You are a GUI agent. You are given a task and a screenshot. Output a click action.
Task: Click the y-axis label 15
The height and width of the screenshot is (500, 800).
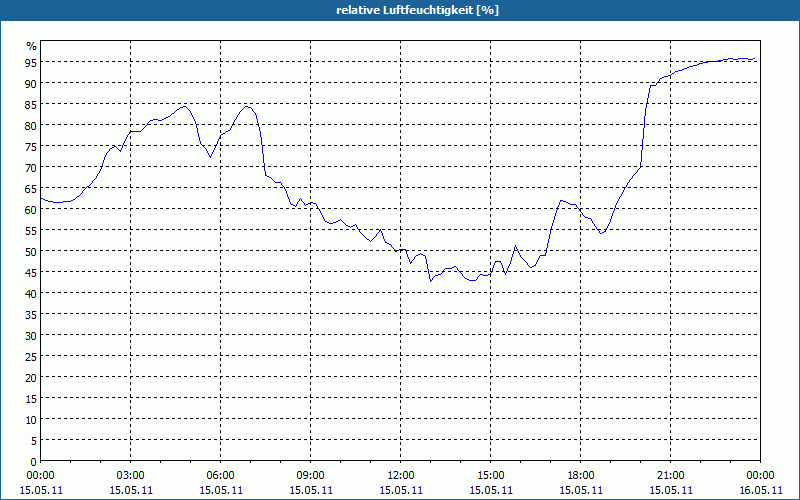coord(31,398)
